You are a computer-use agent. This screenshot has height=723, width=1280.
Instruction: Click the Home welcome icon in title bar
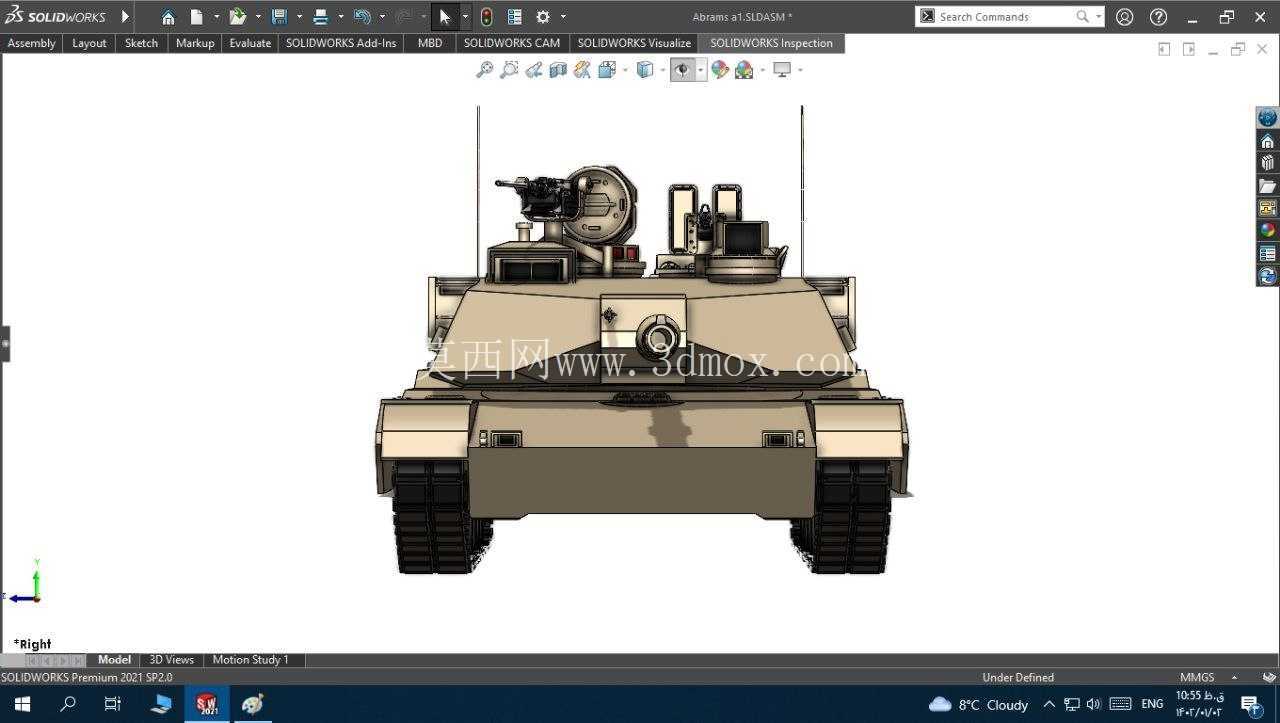tap(168, 17)
